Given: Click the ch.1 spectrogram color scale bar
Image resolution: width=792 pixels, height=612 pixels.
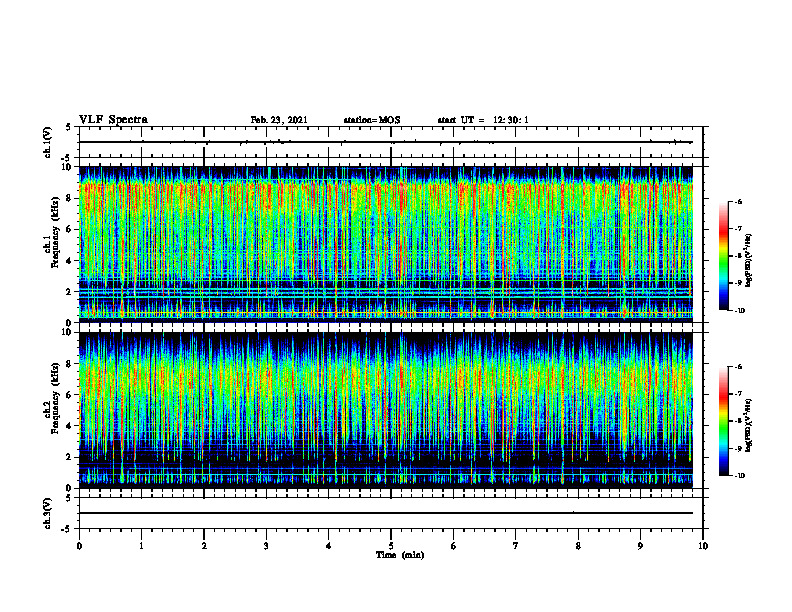Looking at the screenshot, I should (x=724, y=256).
